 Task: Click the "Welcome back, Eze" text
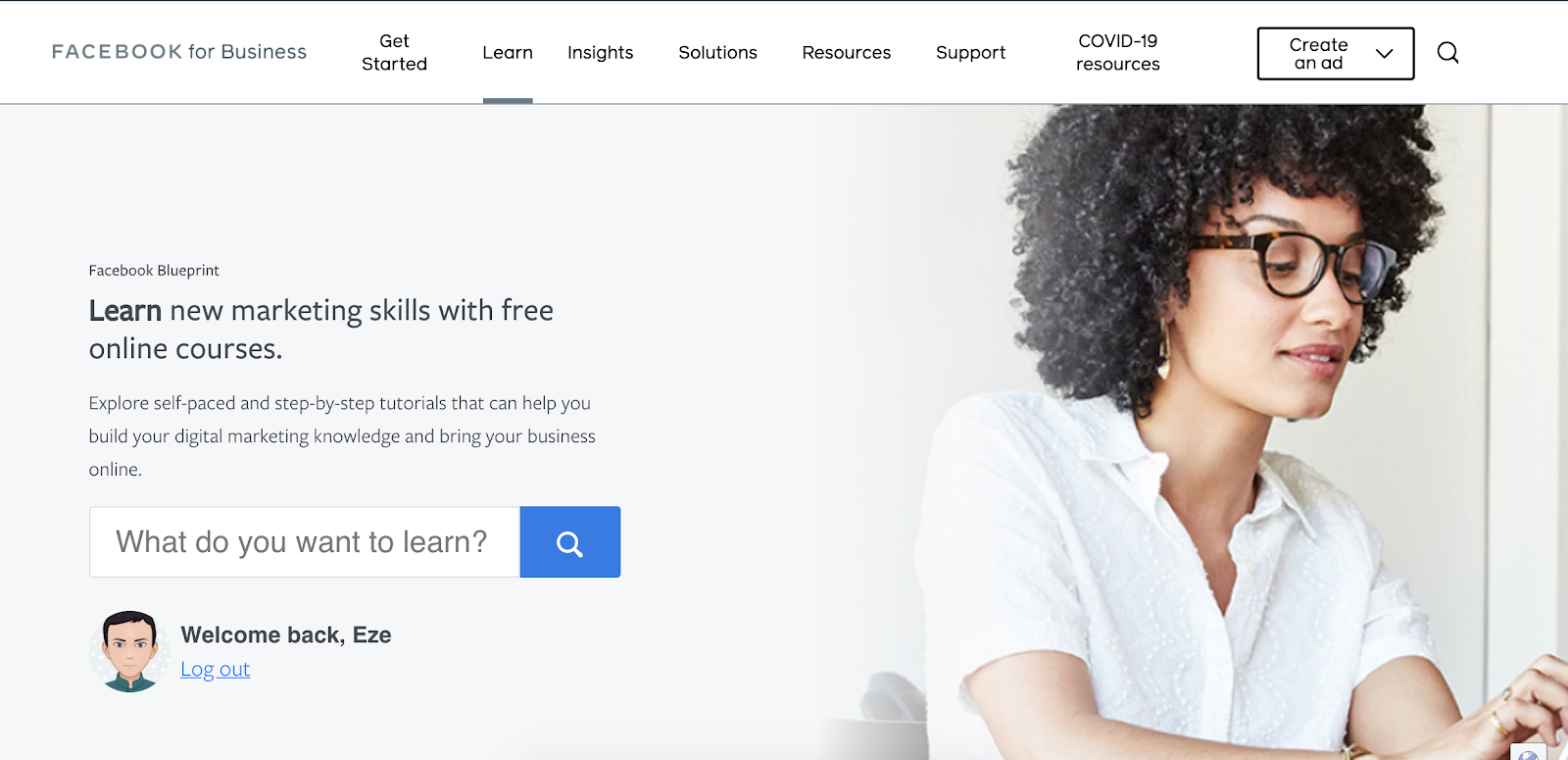pos(286,635)
